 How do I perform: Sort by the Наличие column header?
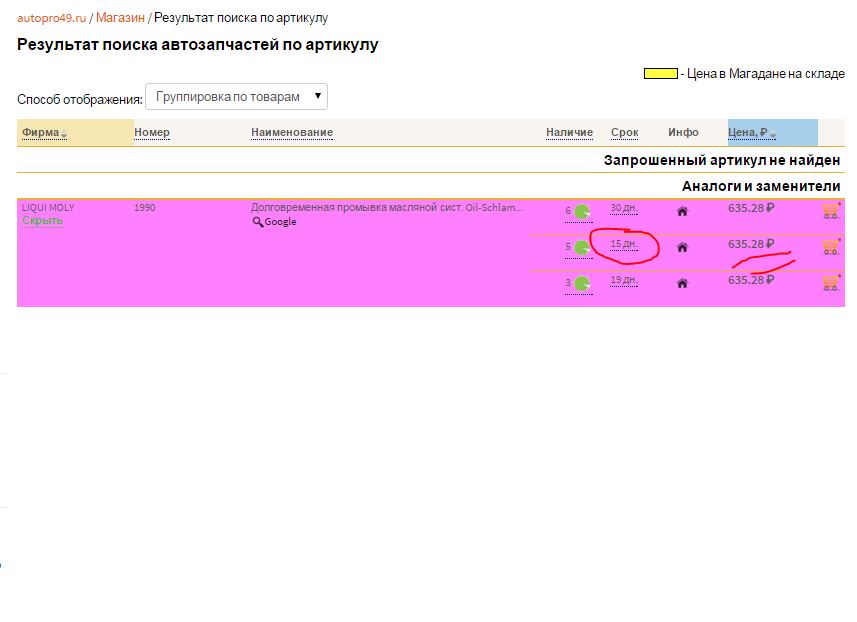pyautogui.click(x=569, y=133)
